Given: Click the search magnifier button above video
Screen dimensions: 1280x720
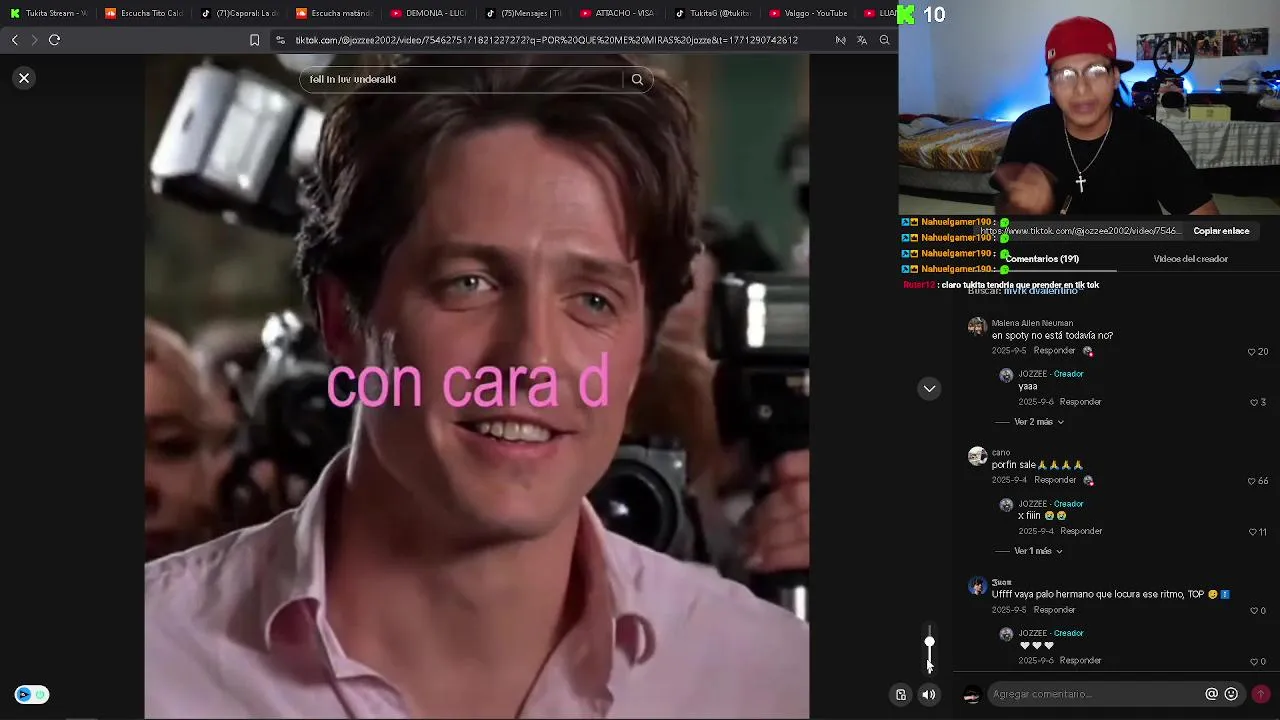Looking at the screenshot, I should tap(637, 79).
